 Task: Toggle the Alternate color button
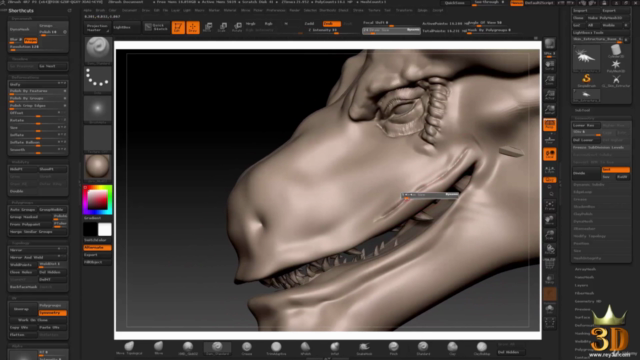coord(98,247)
